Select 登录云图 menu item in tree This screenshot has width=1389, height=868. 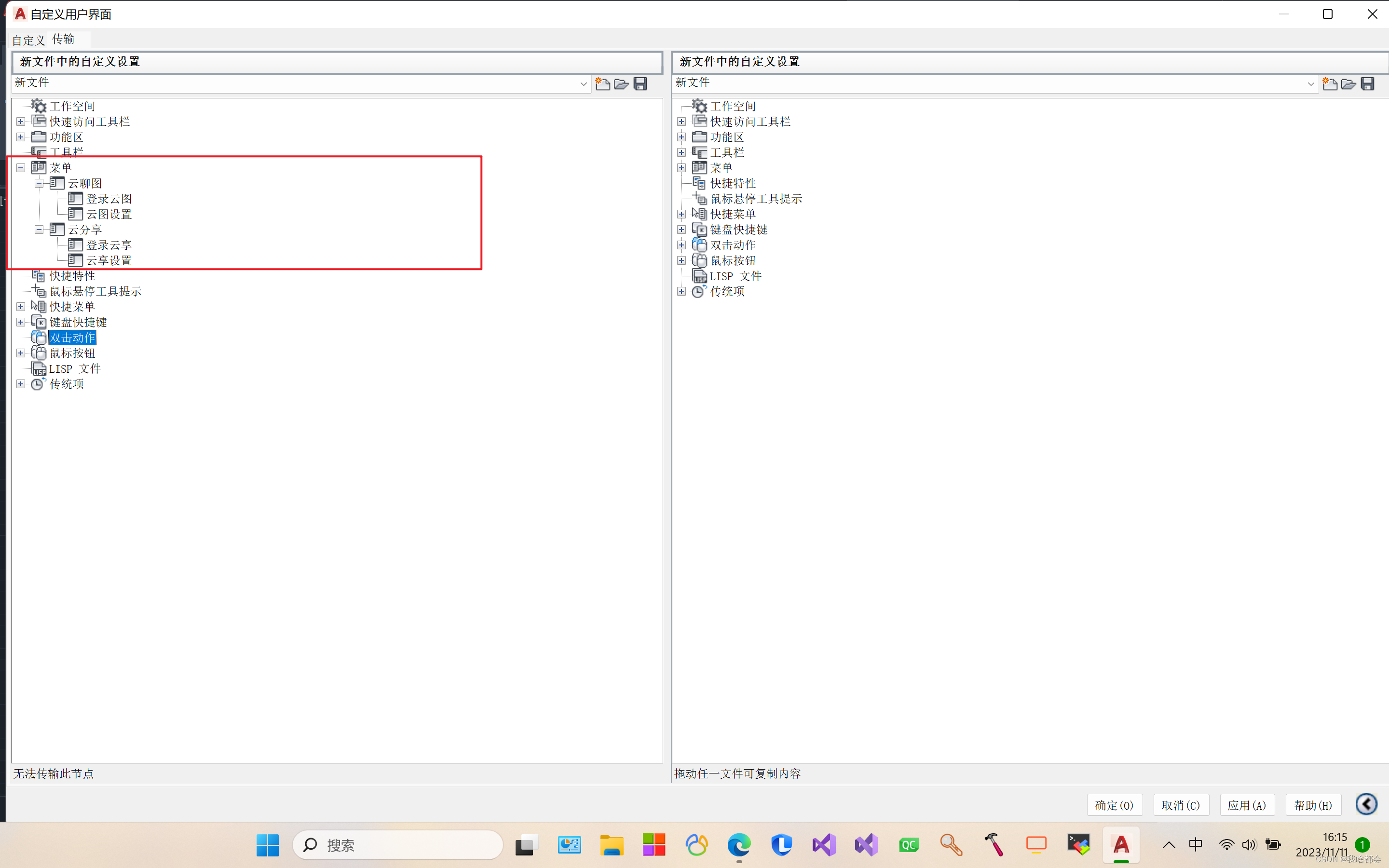[109, 199]
